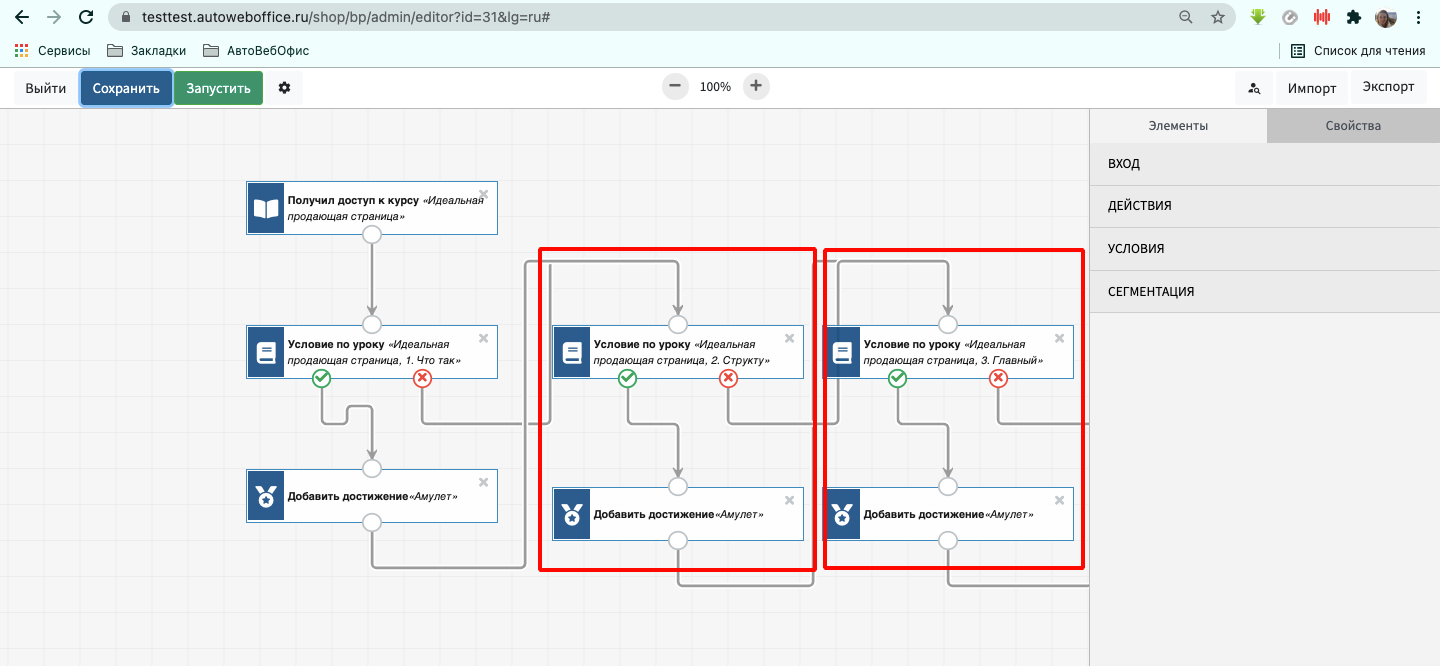1440x666 pixels.
Task: Click the green check output on lesson 3 condition
Action: [898, 378]
